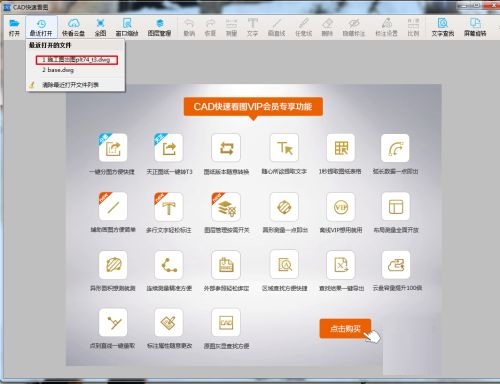Click the extract drawing table grid icon

[341, 148]
